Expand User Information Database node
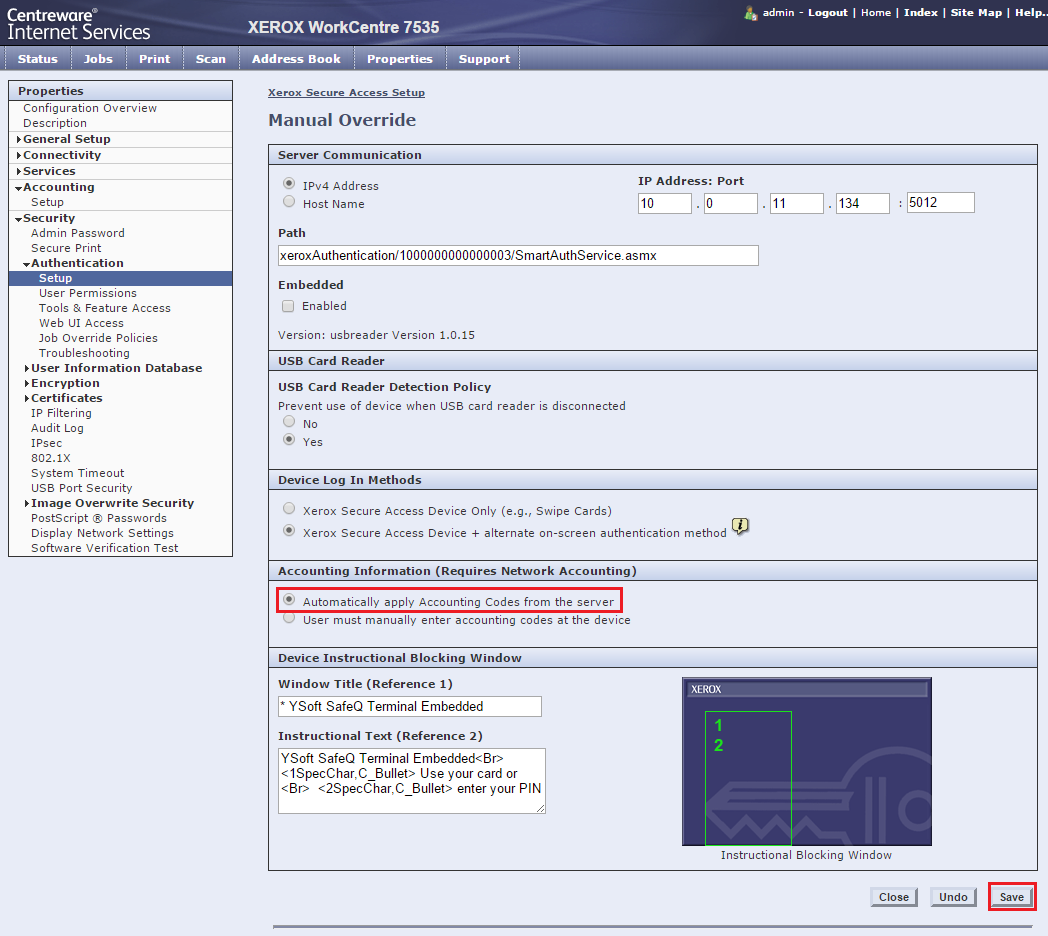 (x=27, y=368)
